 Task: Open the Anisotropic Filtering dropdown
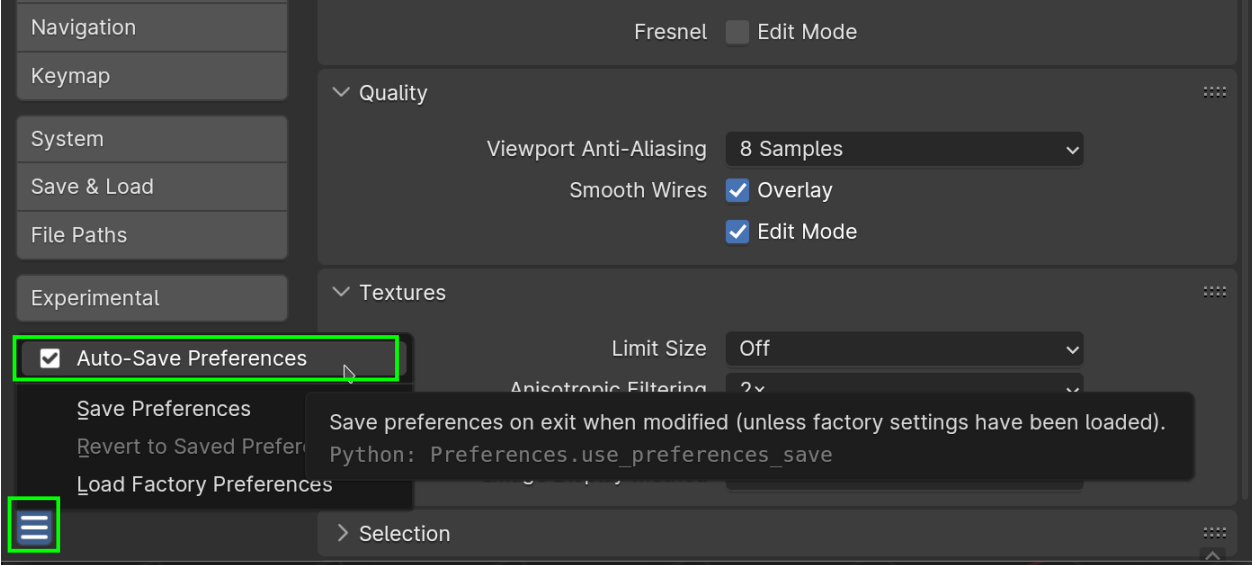coord(904,386)
